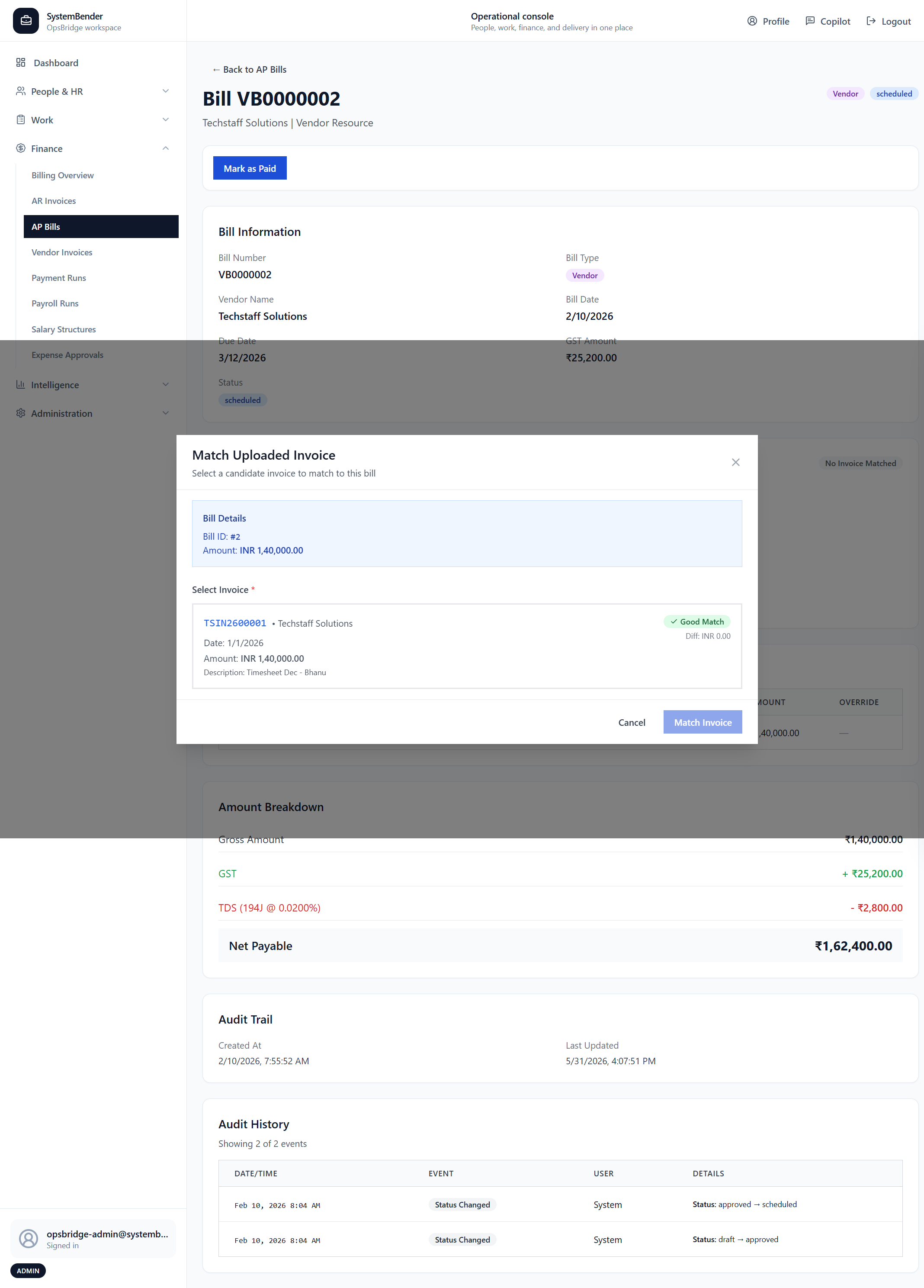The image size is (924, 1288).
Task: Open Billing Overview in the sidebar
Action: pos(101,175)
